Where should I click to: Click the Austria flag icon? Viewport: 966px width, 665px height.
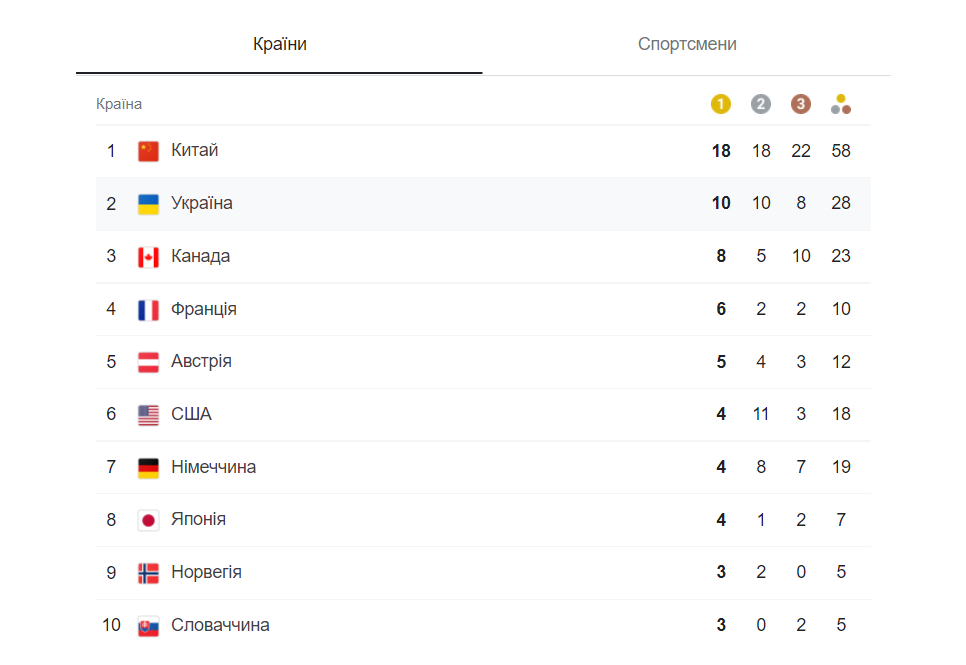148,362
